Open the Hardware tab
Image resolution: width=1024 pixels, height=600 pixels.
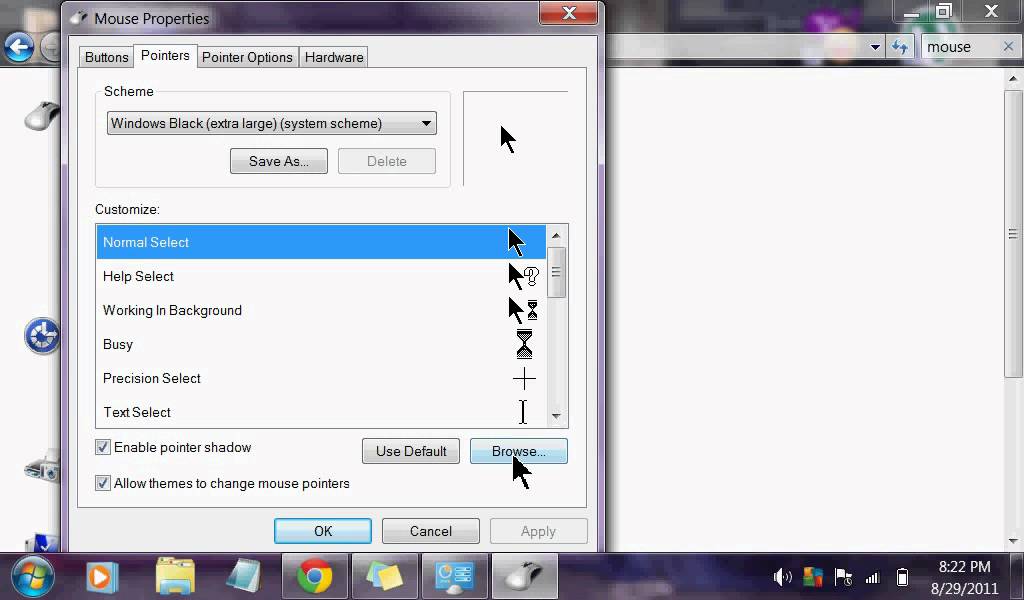(x=334, y=57)
